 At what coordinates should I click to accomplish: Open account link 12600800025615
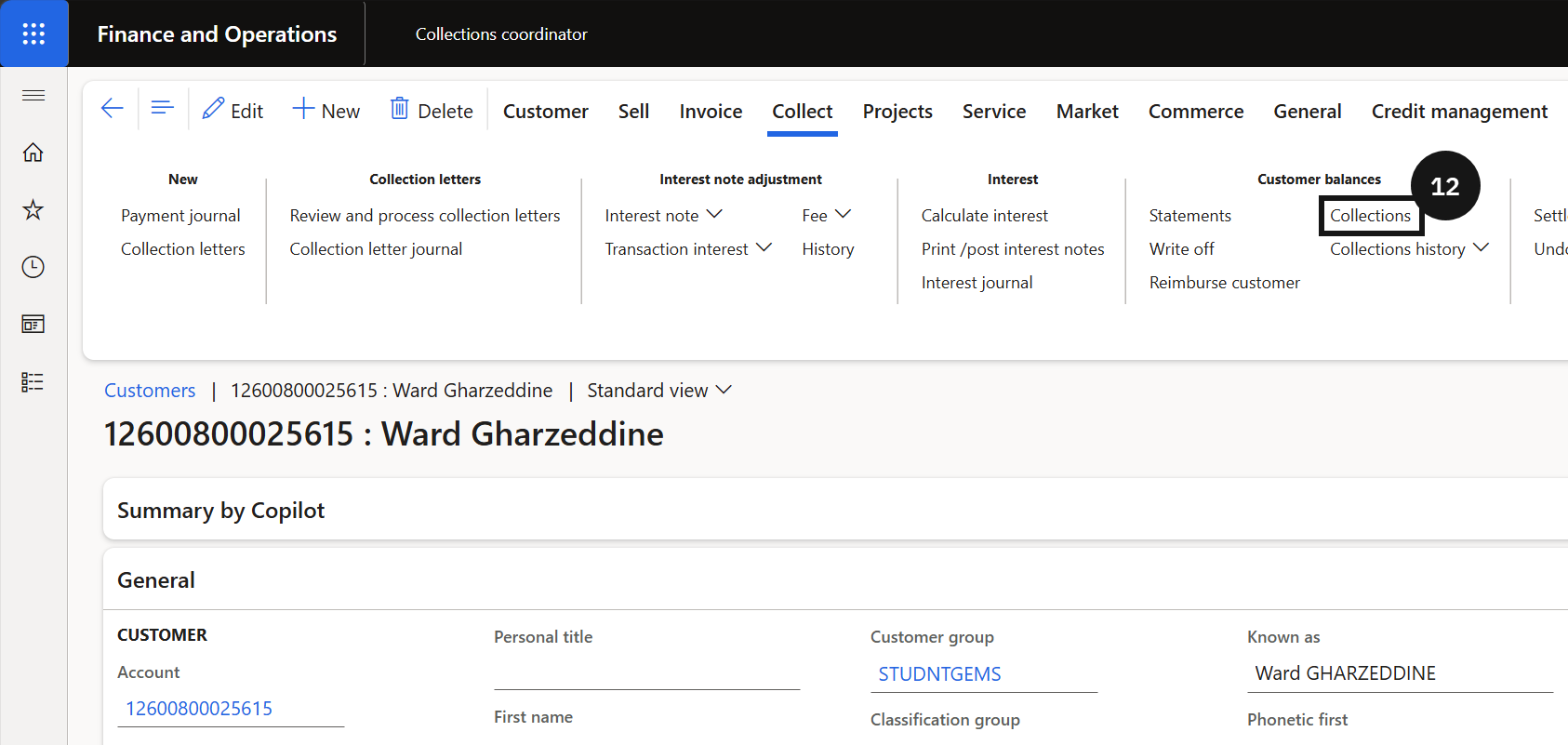coord(199,709)
